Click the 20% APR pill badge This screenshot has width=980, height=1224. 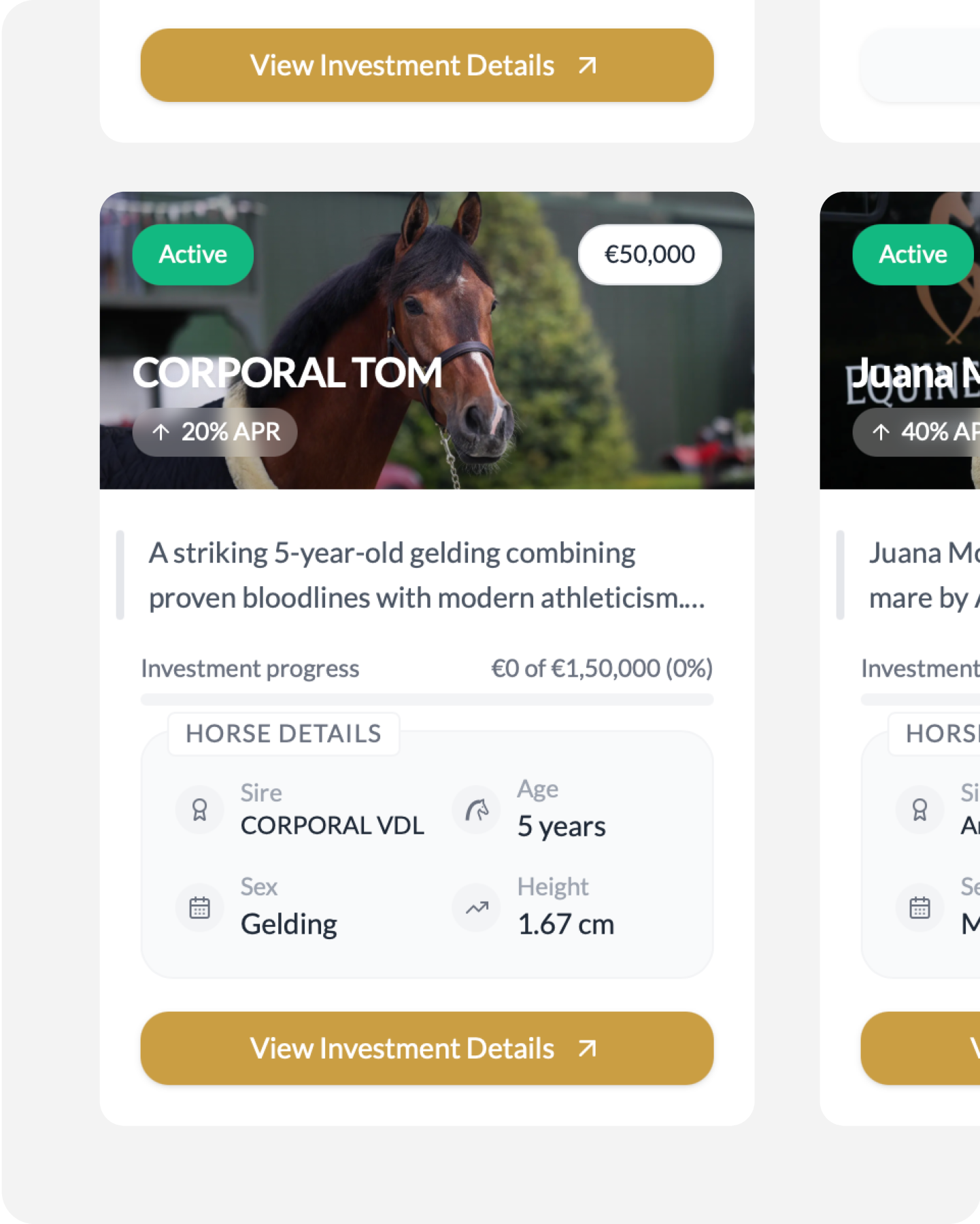coord(215,432)
